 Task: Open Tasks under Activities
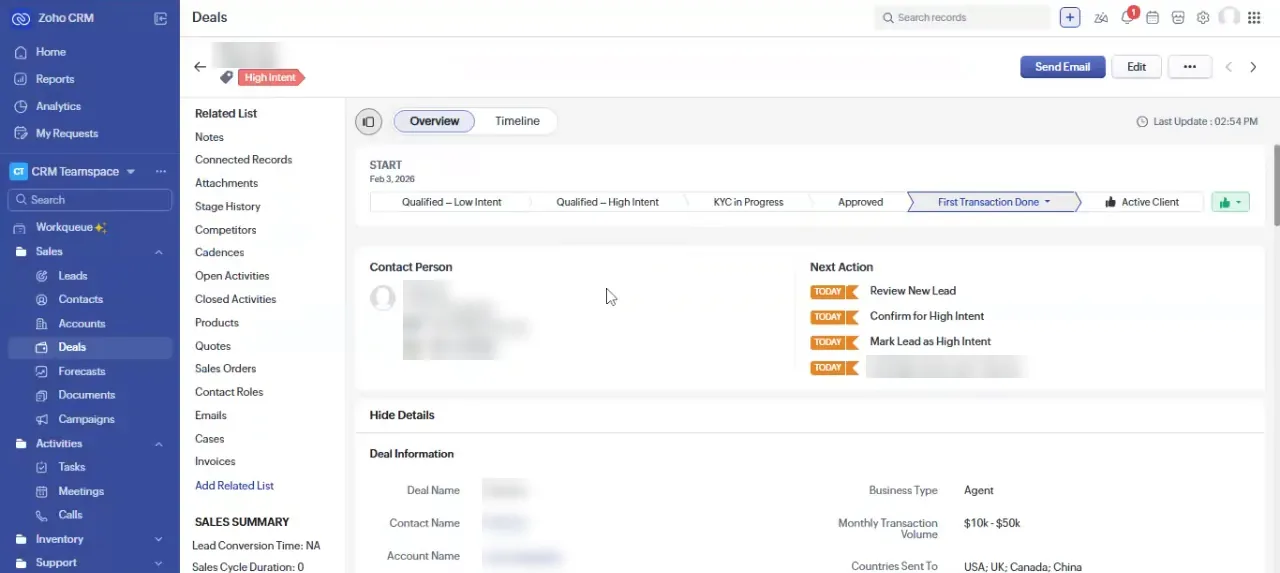tap(71, 467)
